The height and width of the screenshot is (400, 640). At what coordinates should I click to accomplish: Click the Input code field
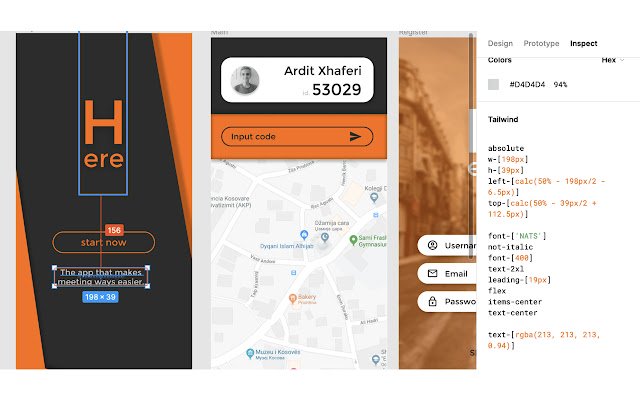[x=297, y=136]
